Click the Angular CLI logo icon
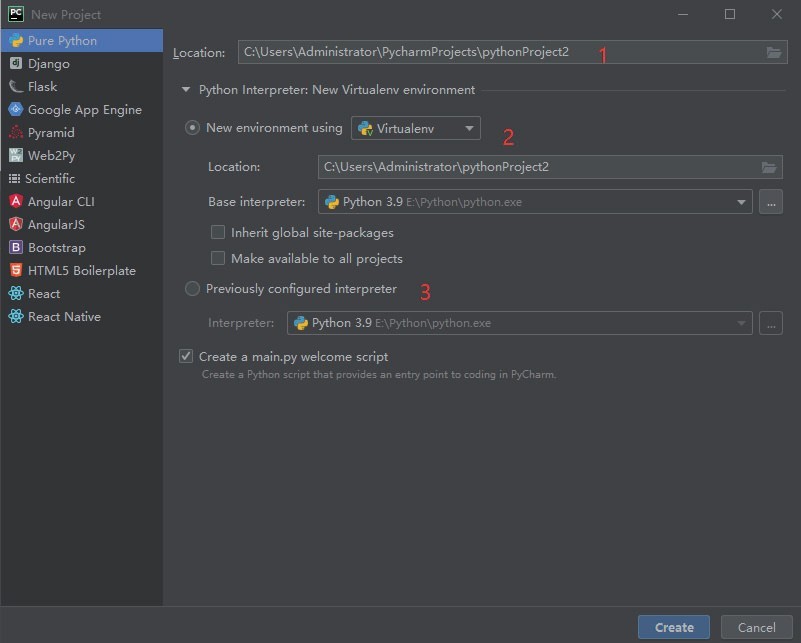Viewport: 801px width, 643px height. tap(16, 201)
